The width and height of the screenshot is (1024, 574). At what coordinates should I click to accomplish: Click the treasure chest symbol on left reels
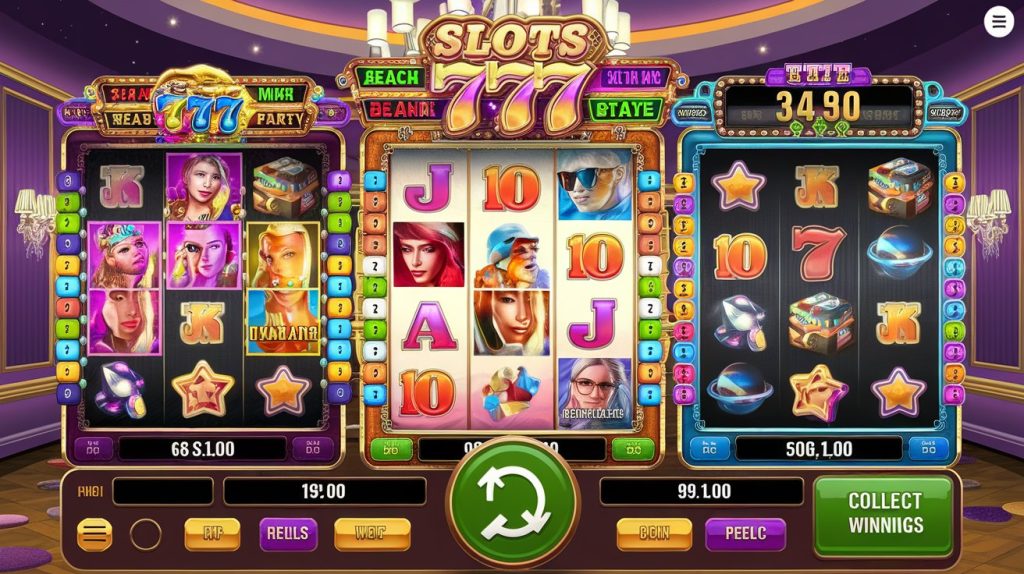point(286,187)
